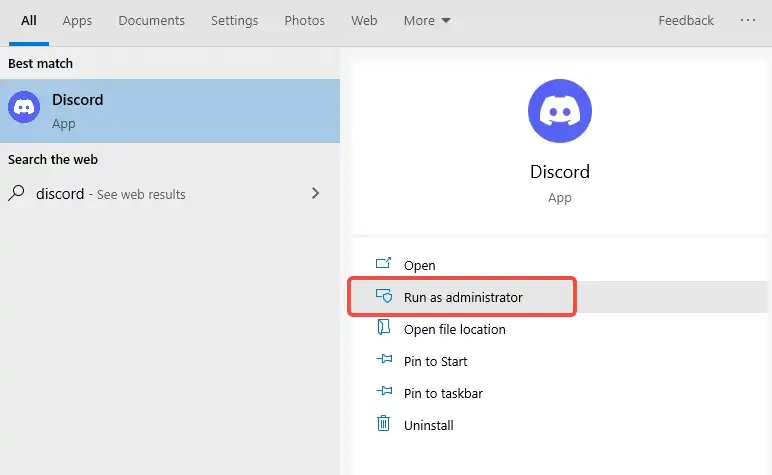This screenshot has width=772, height=475.
Task: Select the All search tab
Action: pos(29,21)
